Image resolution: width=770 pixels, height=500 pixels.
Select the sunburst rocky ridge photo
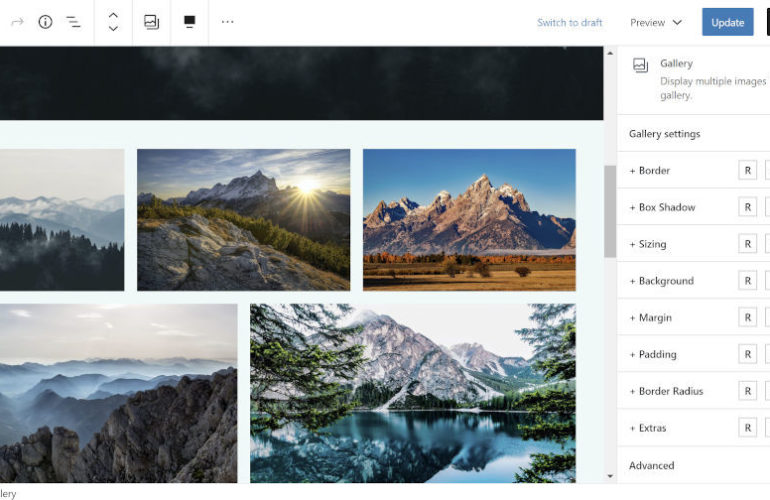244,220
